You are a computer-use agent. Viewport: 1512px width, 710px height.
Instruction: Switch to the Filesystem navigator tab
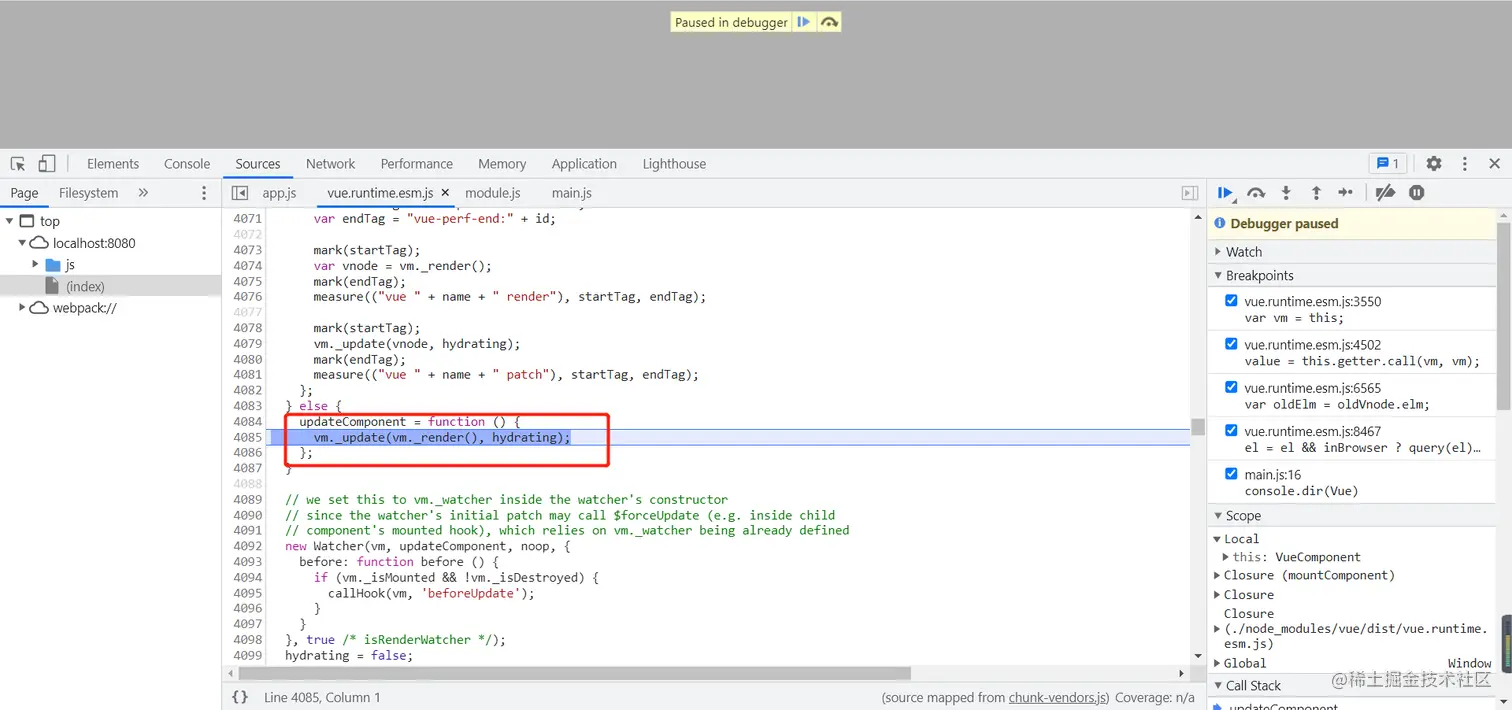click(88, 193)
